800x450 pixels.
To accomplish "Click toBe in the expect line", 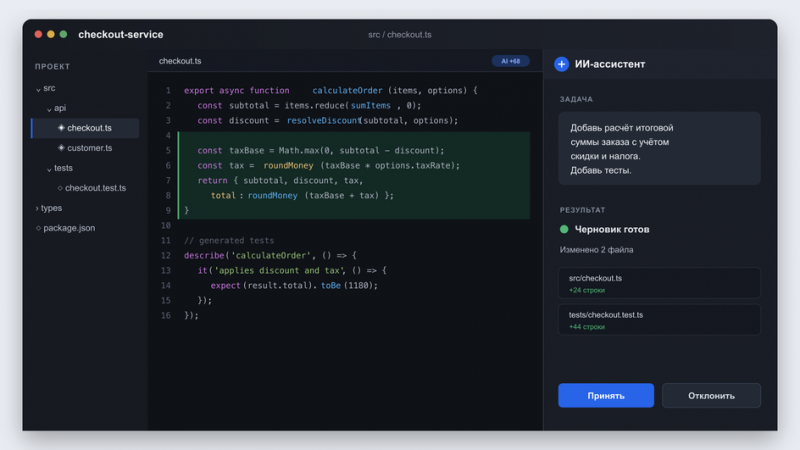I will pyautogui.click(x=331, y=285).
